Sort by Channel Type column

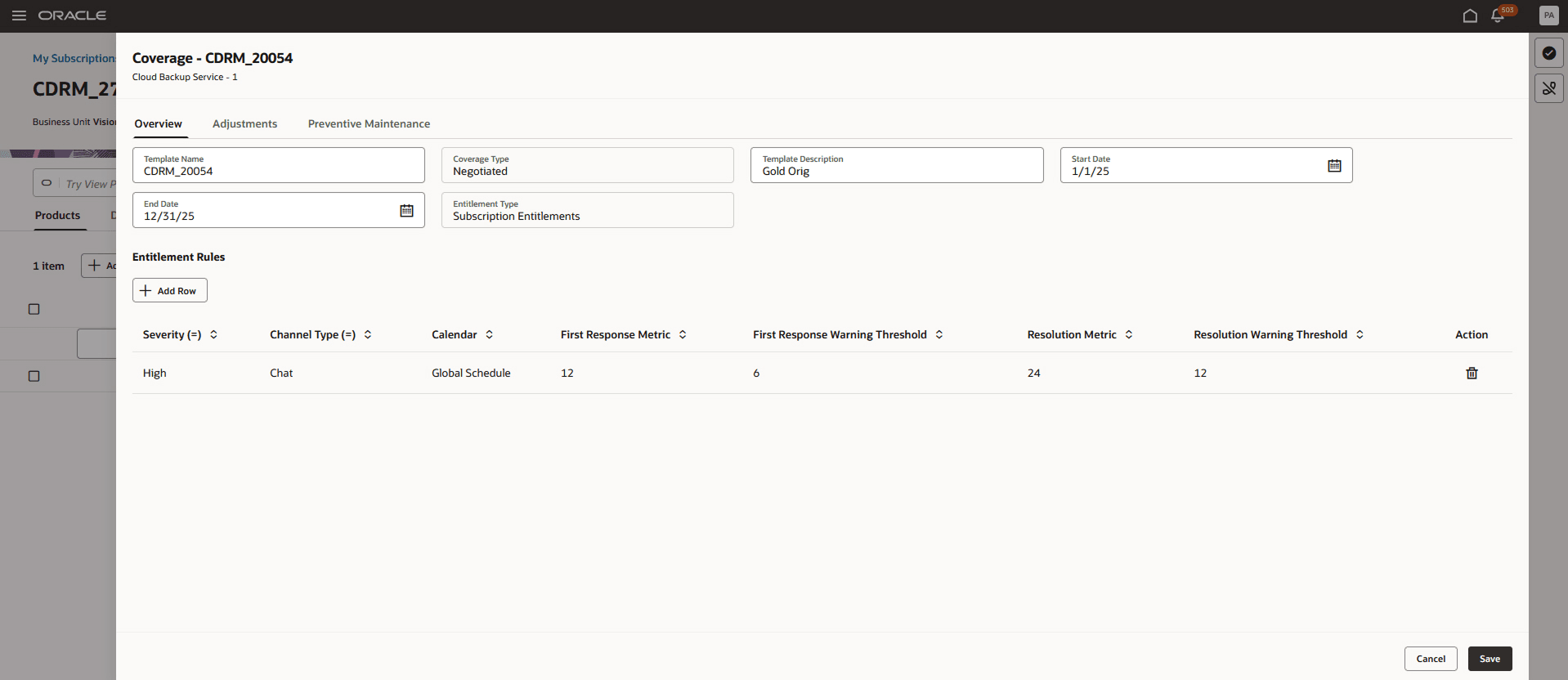pyautogui.click(x=368, y=334)
